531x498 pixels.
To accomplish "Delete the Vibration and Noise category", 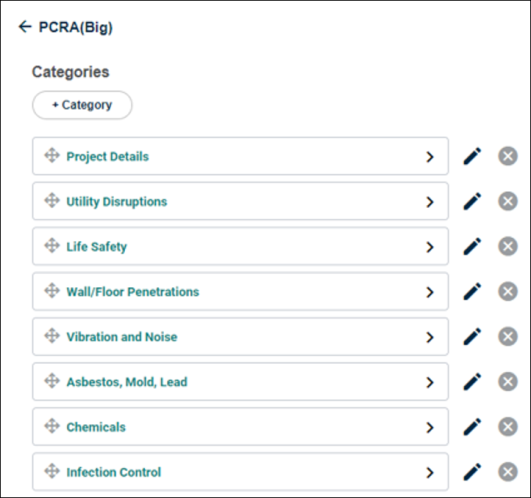I will [x=508, y=336].
